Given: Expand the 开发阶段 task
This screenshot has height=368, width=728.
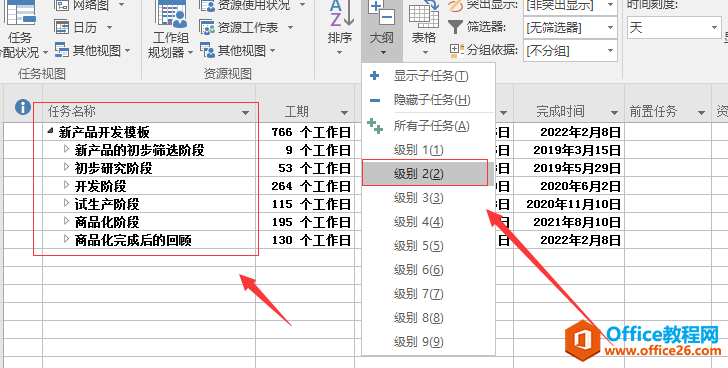Looking at the screenshot, I should (66, 185).
